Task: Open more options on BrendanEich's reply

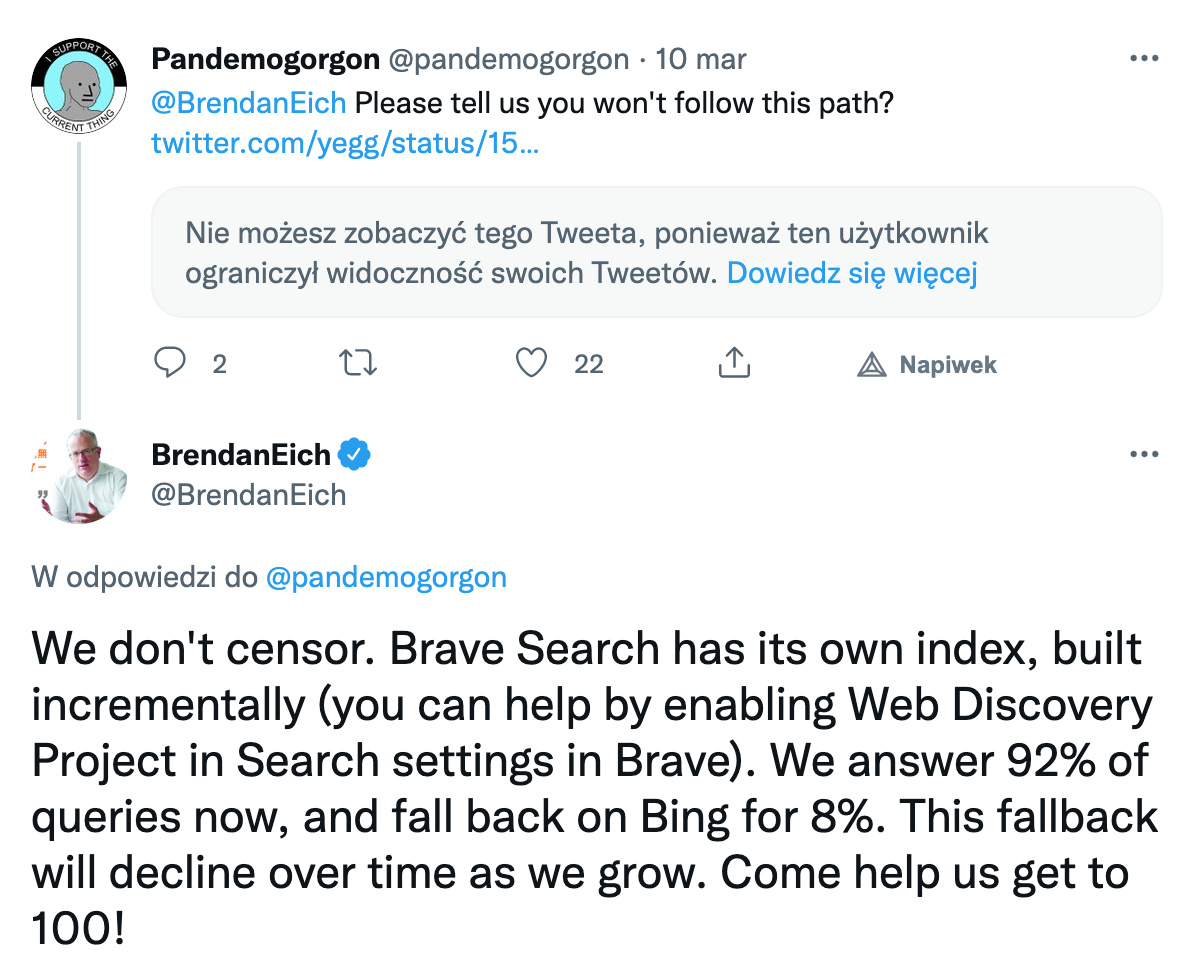Action: [1143, 455]
